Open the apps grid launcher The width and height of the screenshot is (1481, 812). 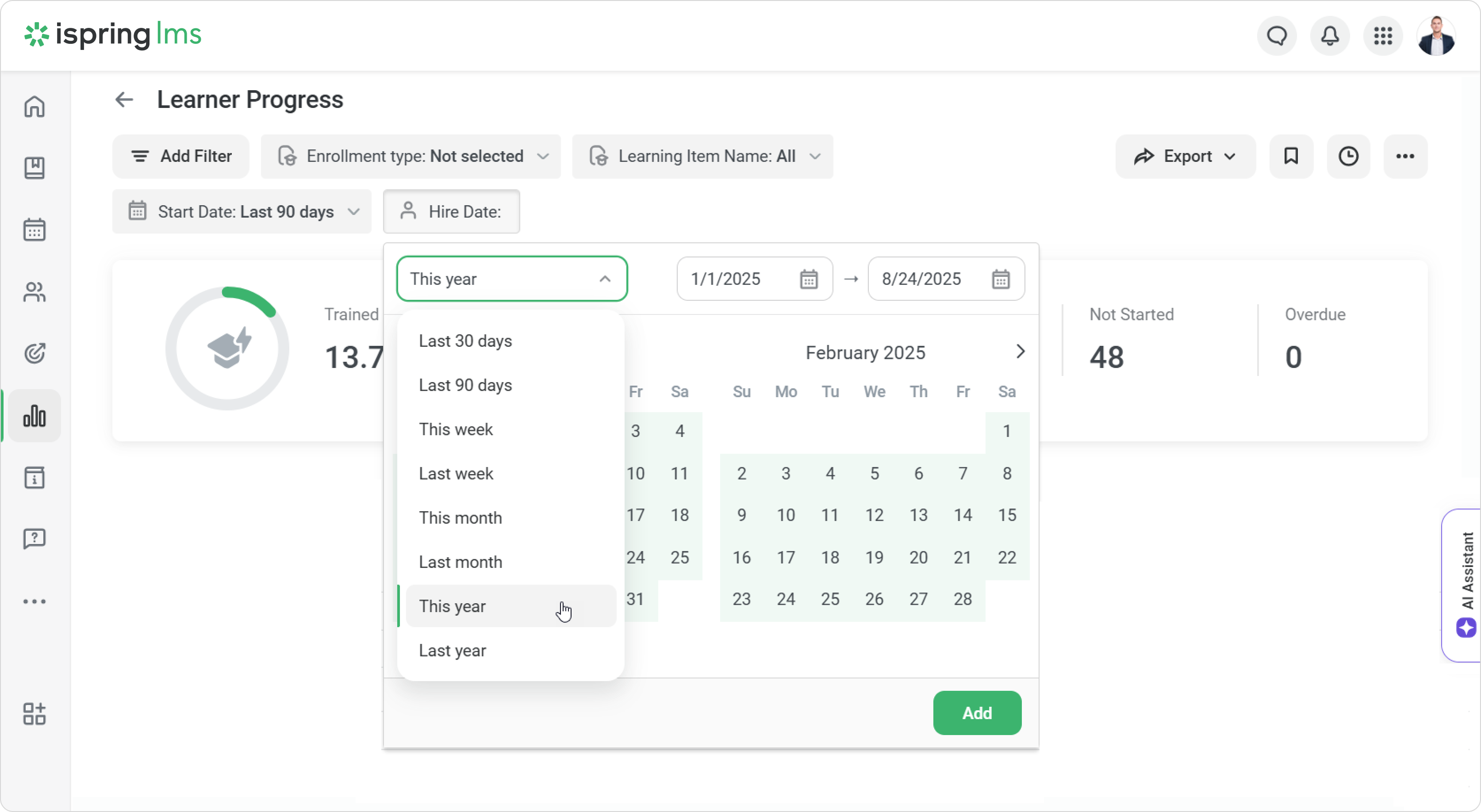1383,36
